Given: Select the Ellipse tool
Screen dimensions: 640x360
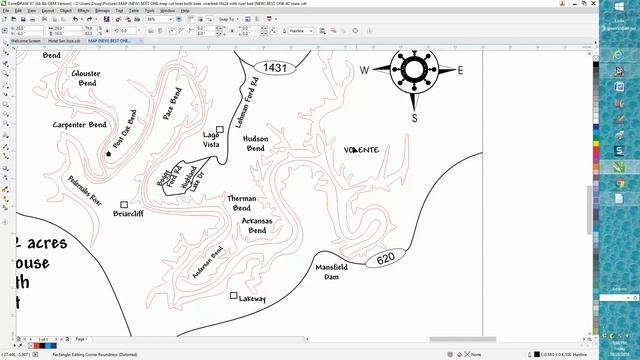Looking at the screenshot, I should point(5,114).
